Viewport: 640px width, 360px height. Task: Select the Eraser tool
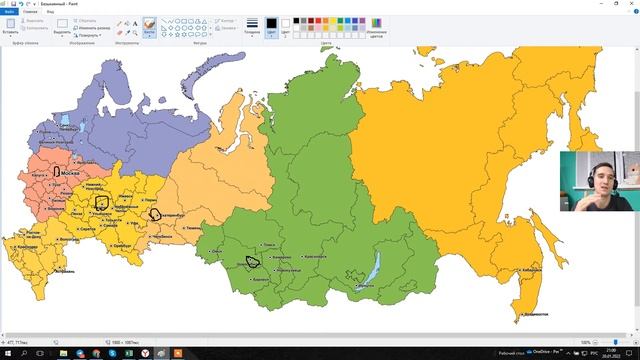pos(119,32)
